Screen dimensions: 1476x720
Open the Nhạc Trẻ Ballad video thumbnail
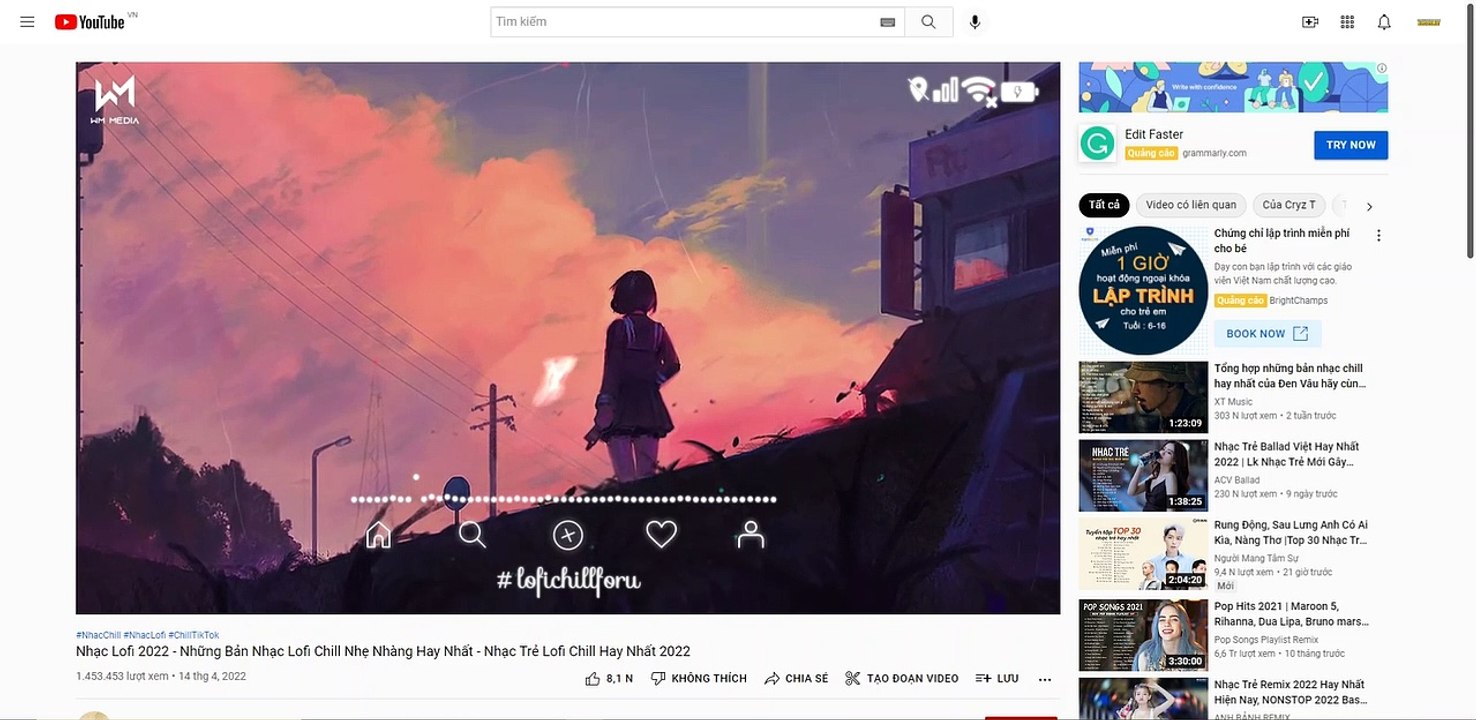(x=1143, y=475)
